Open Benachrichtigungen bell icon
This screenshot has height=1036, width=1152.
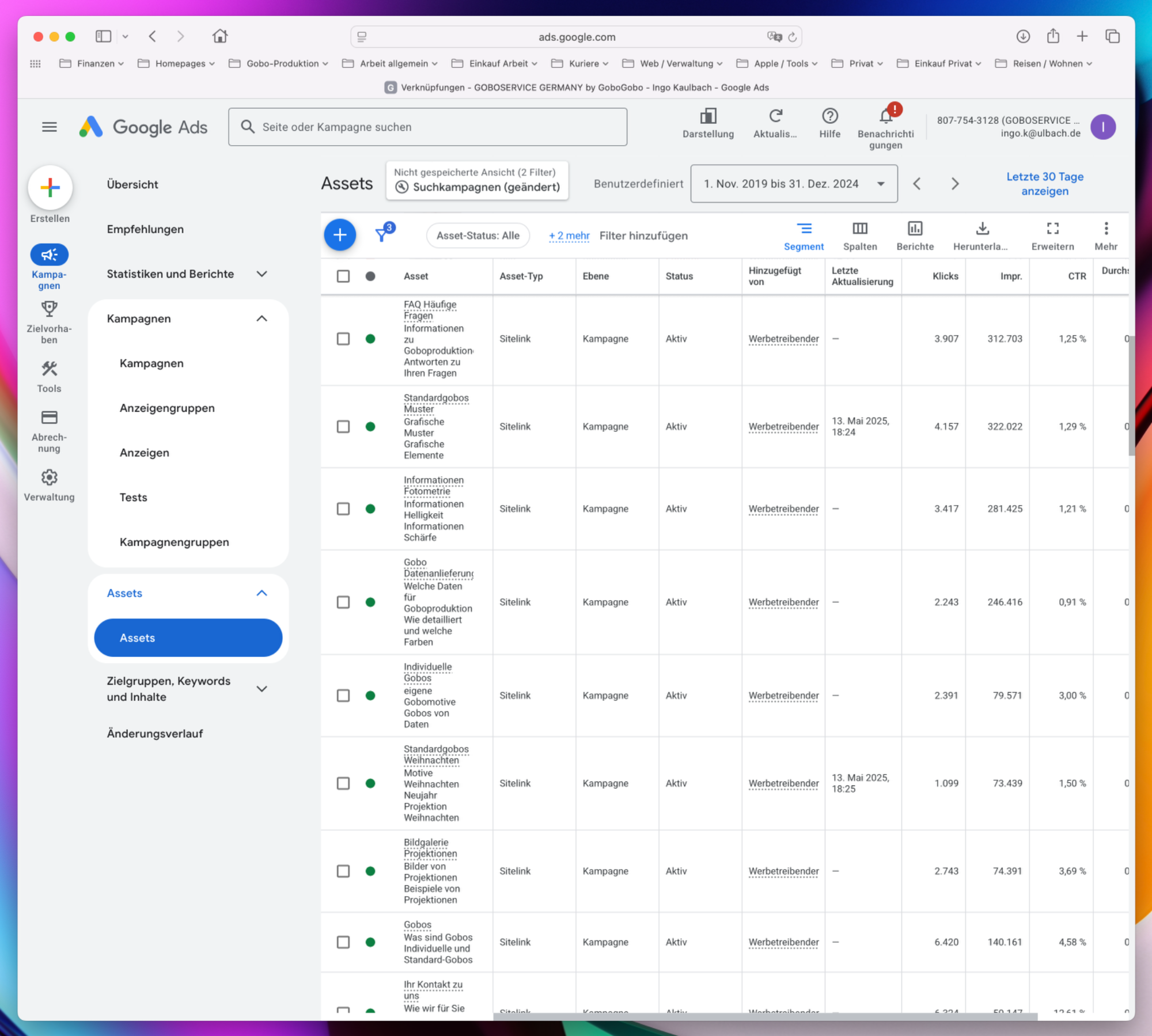tap(885, 117)
